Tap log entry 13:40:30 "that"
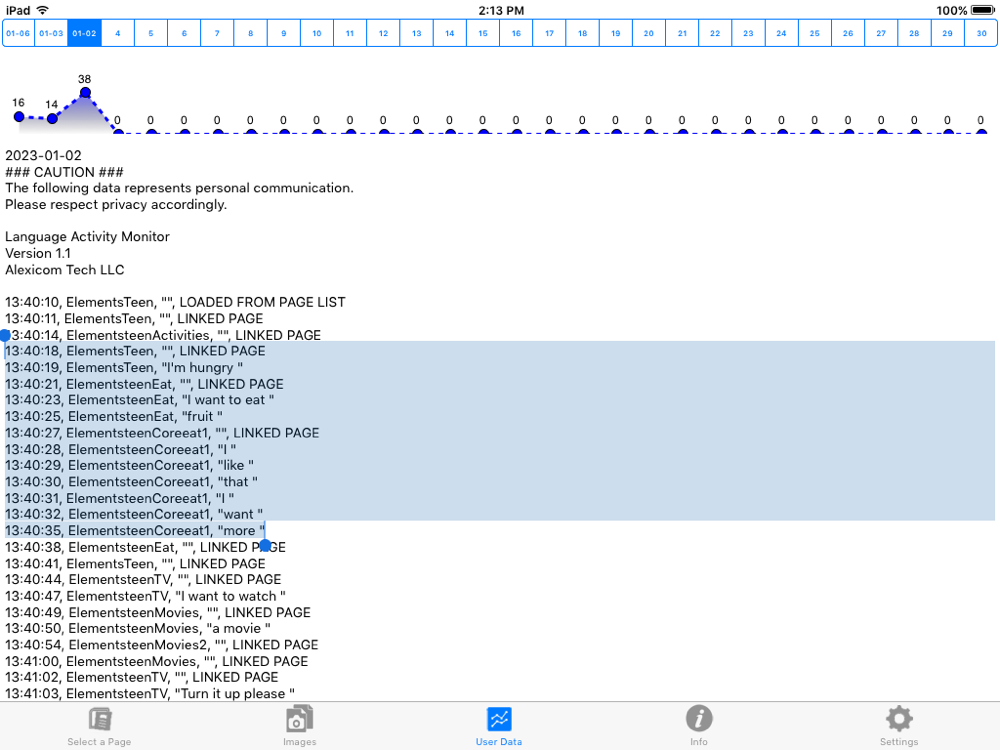 [x=131, y=482]
